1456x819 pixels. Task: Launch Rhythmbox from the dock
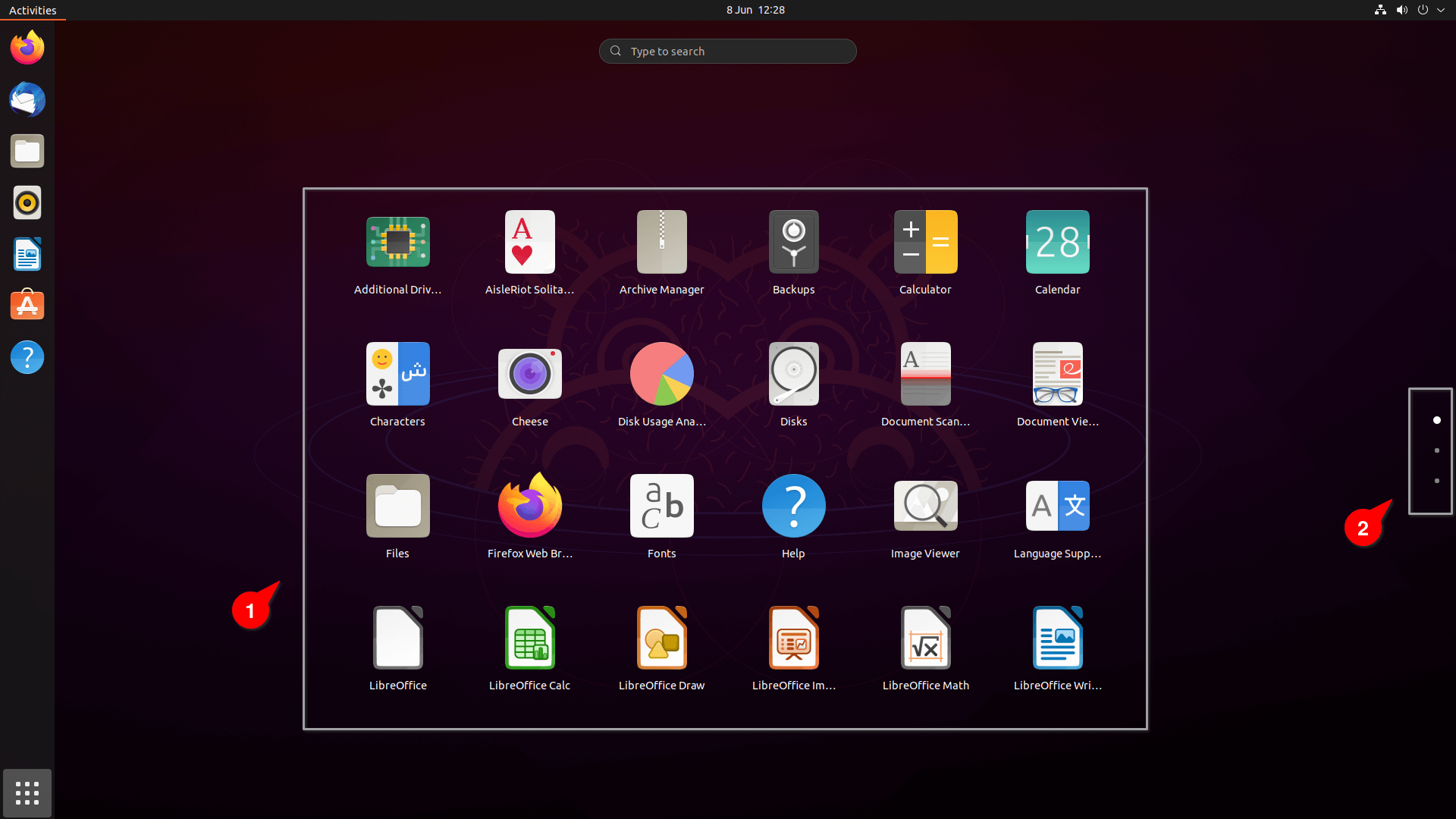[27, 202]
